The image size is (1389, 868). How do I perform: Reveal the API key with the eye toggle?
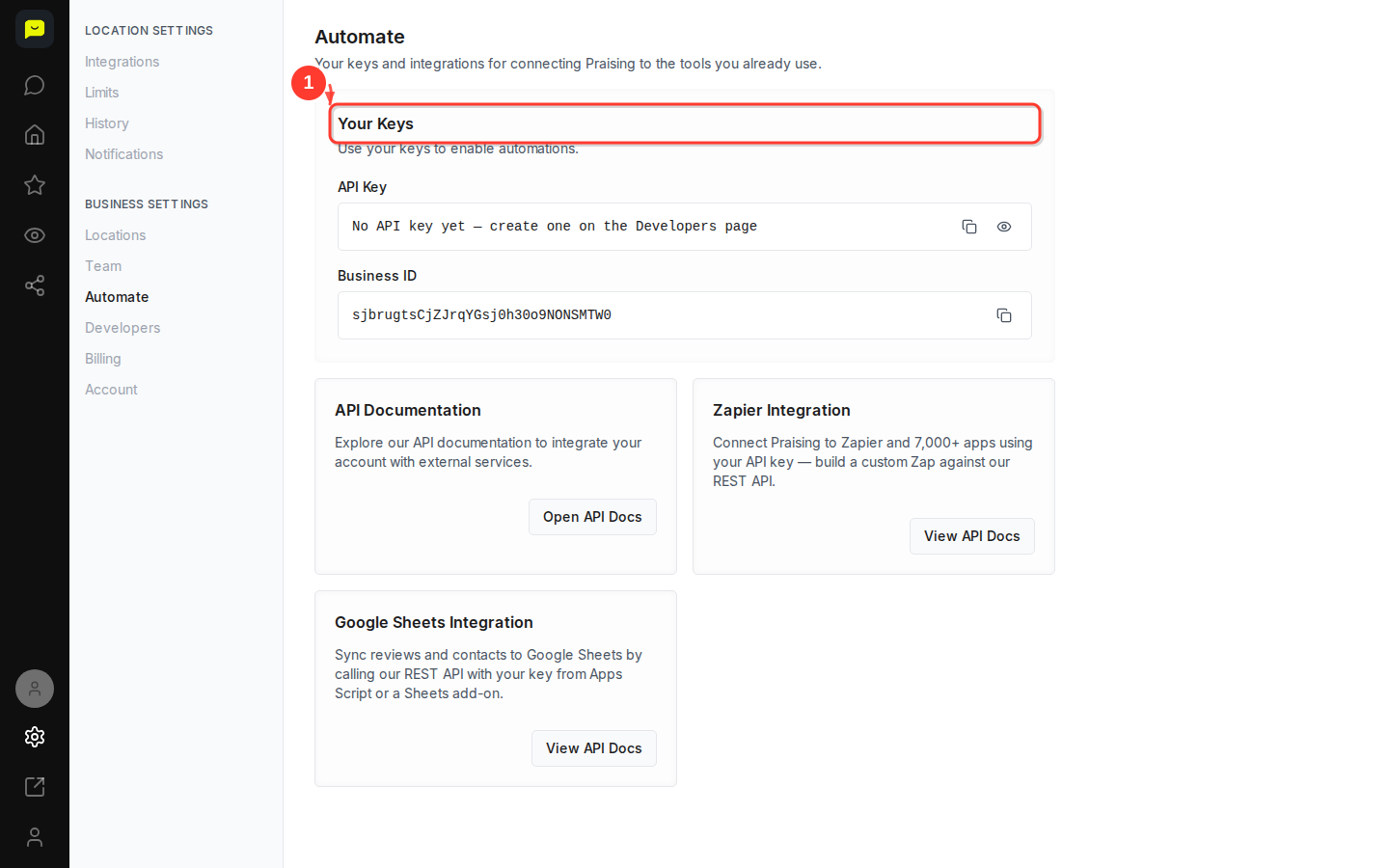click(1004, 227)
